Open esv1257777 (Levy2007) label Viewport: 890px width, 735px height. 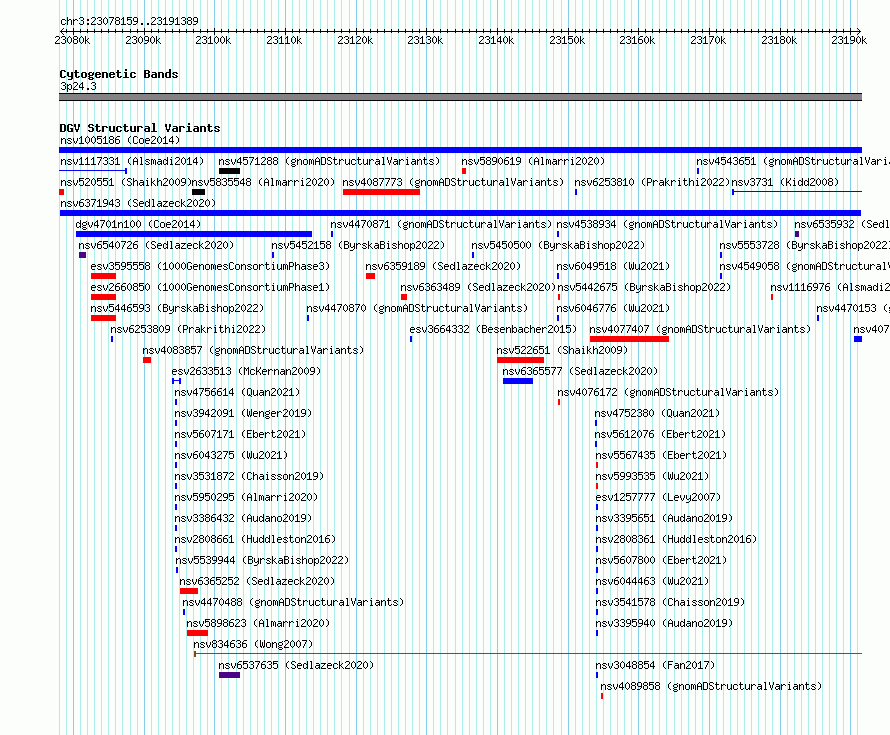click(658, 497)
